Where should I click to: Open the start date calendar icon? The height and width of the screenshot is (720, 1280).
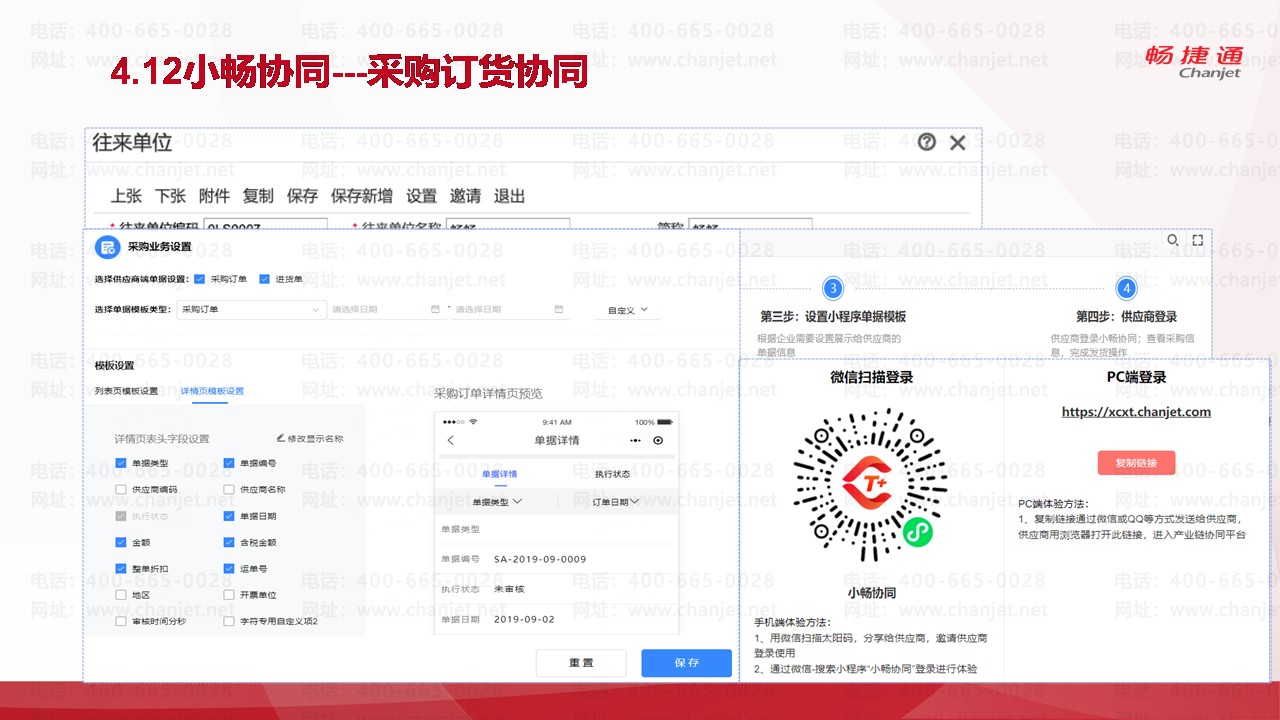pyautogui.click(x=435, y=310)
